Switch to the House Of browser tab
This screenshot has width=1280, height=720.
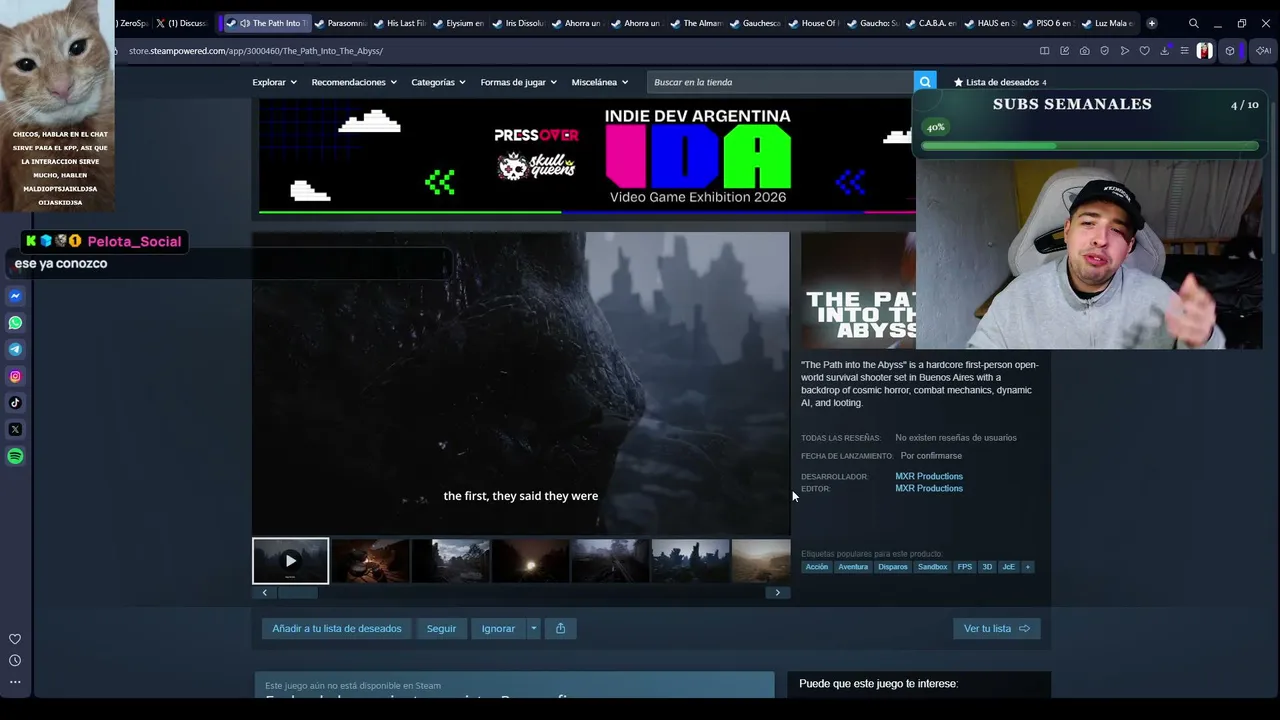tap(813, 23)
